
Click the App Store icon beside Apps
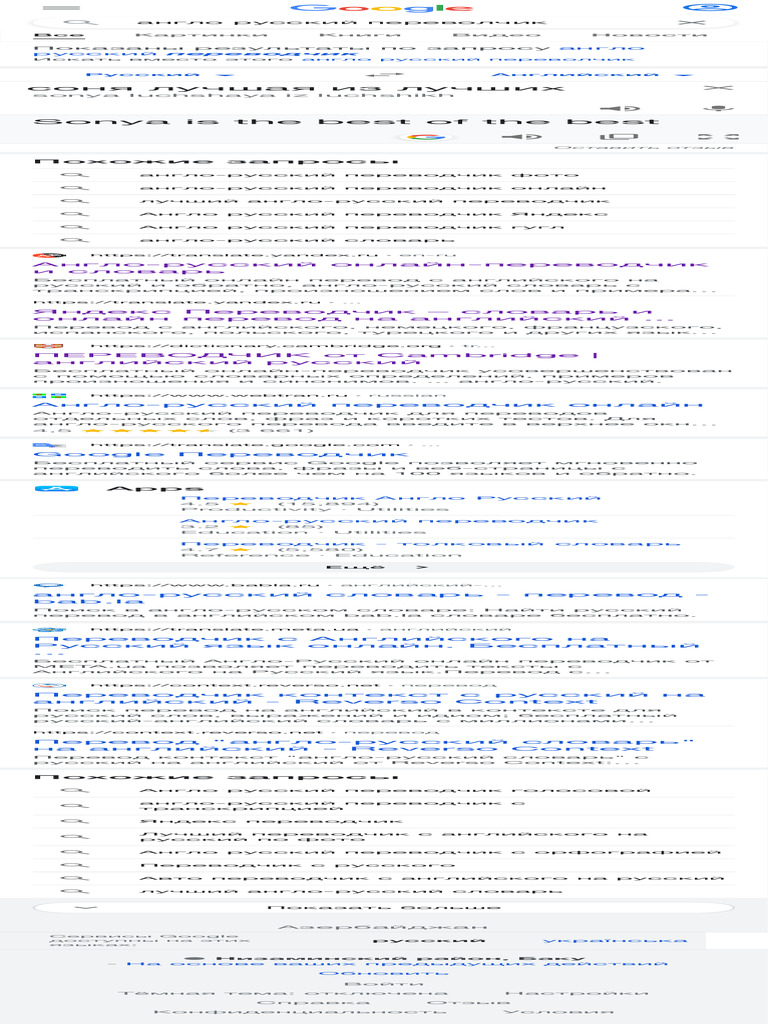pos(56,488)
